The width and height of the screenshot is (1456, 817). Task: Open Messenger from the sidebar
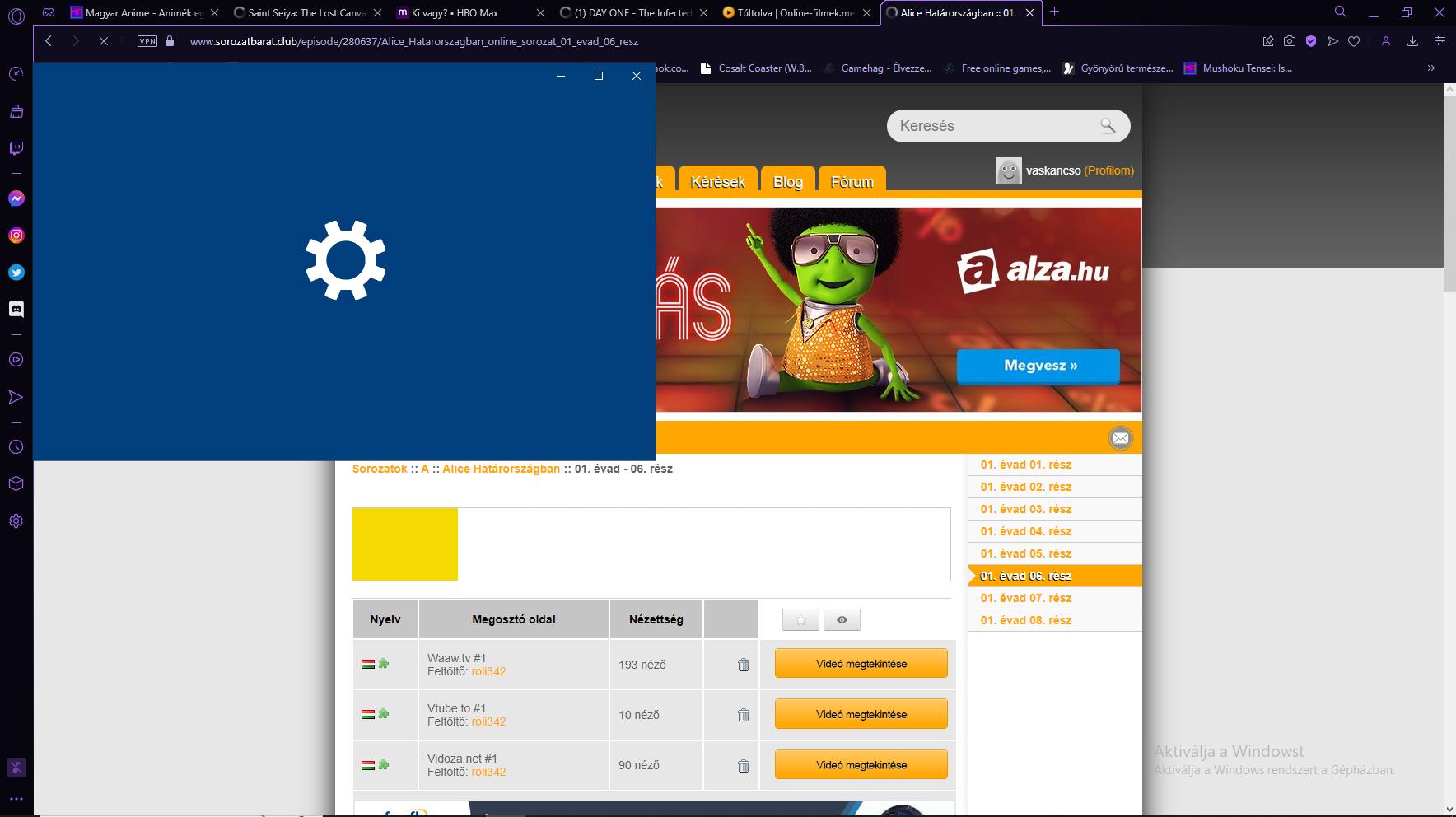(x=16, y=198)
